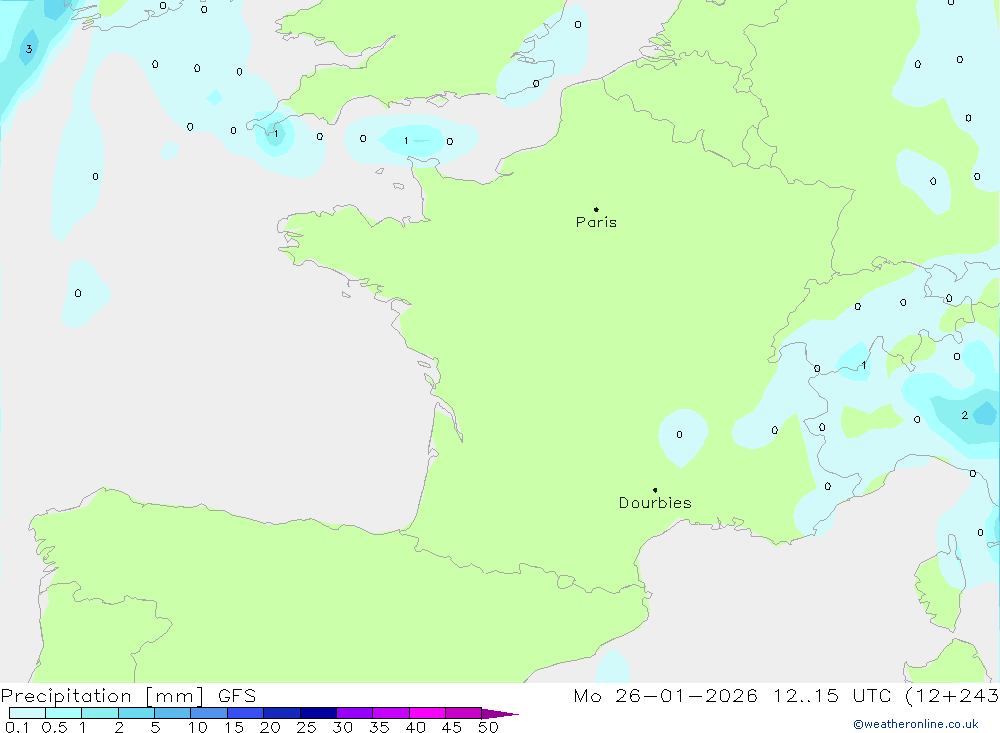The width and height of the screenshot is (1000, 733).
Task: Click the Paris location dot
Action: (x=596, y=209)
